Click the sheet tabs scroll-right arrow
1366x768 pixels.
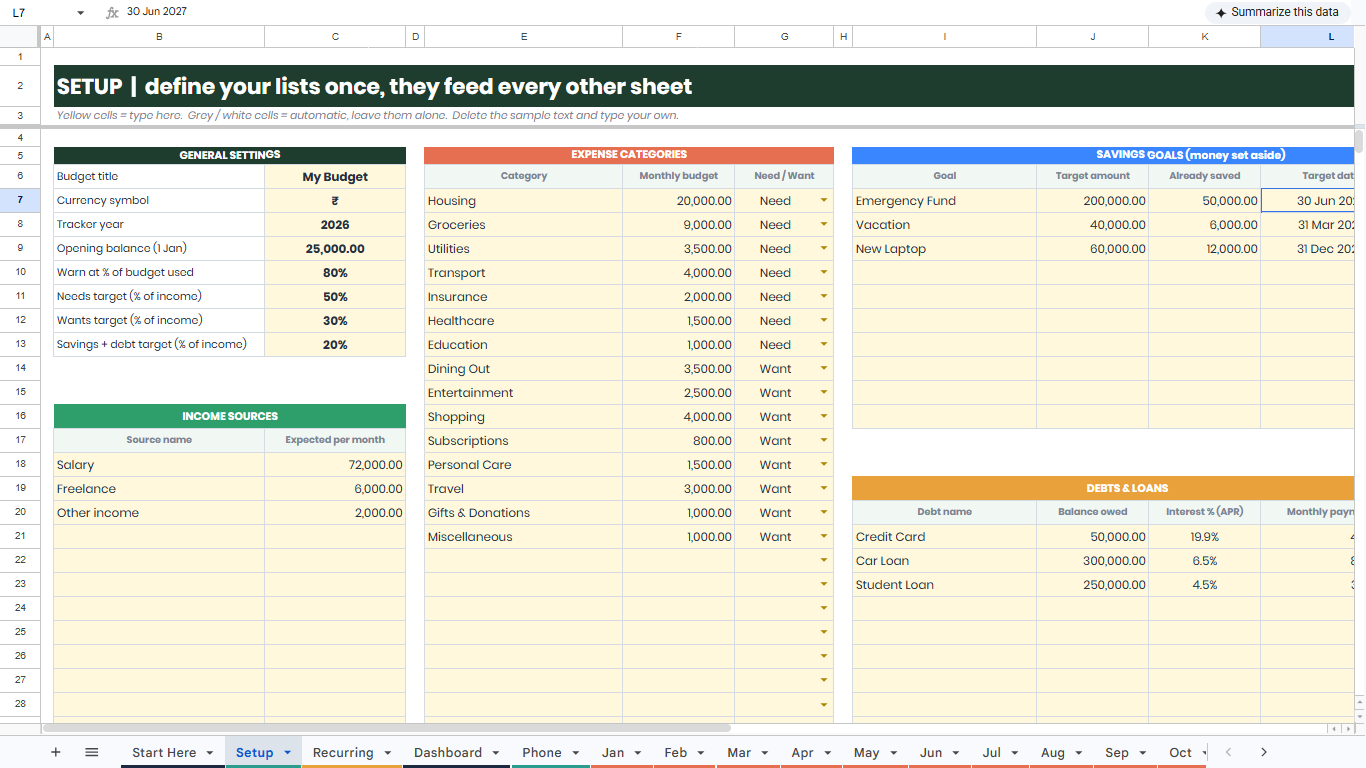tap(1264, 752)
